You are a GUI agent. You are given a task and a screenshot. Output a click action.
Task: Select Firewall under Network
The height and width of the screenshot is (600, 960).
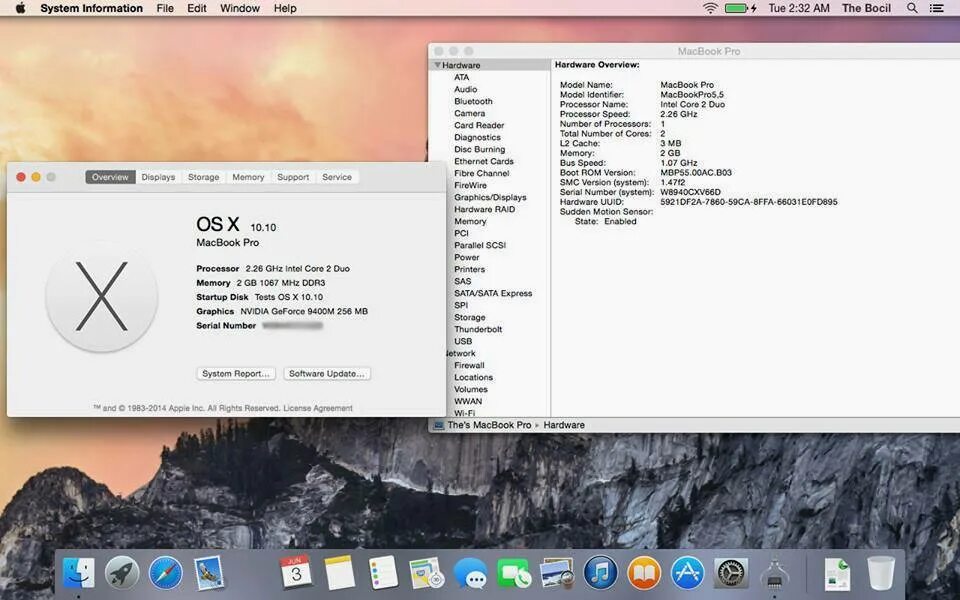pos(469,366)
